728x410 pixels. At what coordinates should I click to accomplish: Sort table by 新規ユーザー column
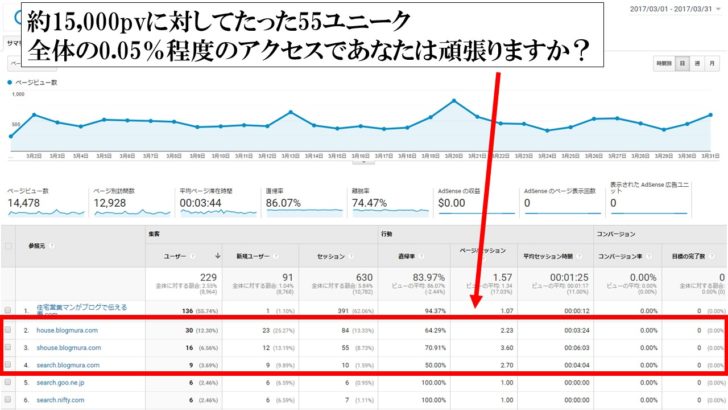[253, 256]
